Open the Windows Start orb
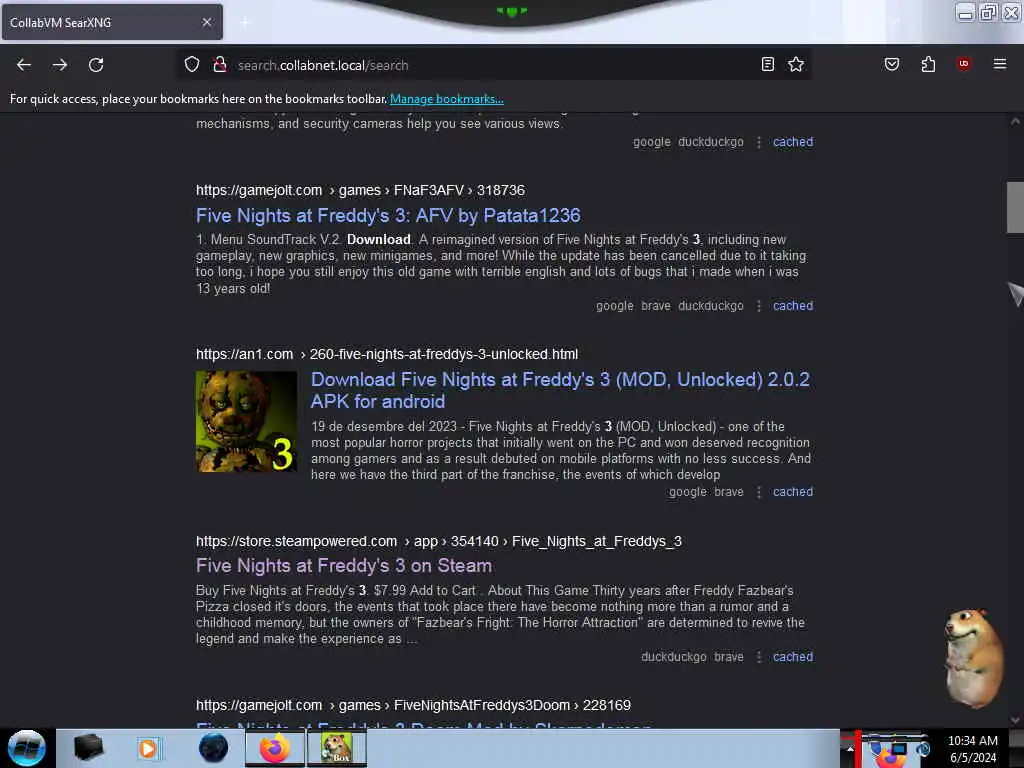Image resolution: width=1024 pixels, height=768 pixels. 27,748
